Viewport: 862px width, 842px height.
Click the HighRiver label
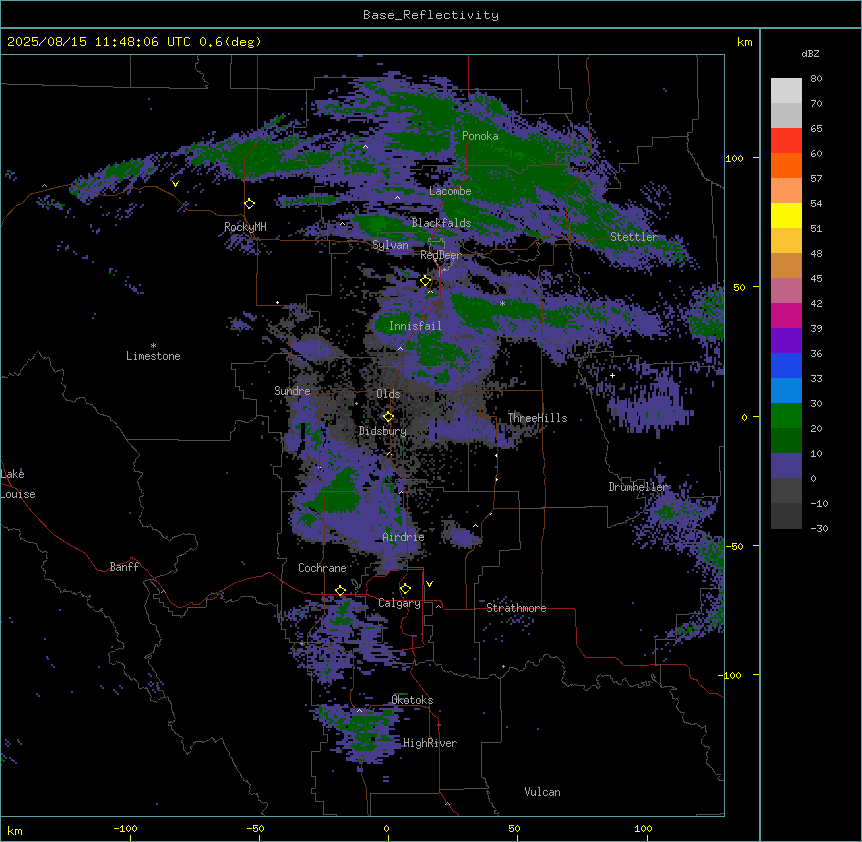[430, 743]
